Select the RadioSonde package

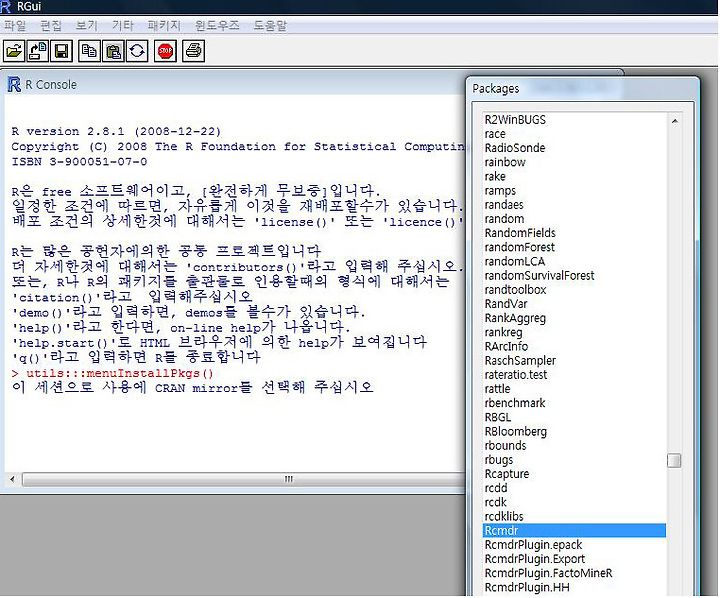point(574,148)
